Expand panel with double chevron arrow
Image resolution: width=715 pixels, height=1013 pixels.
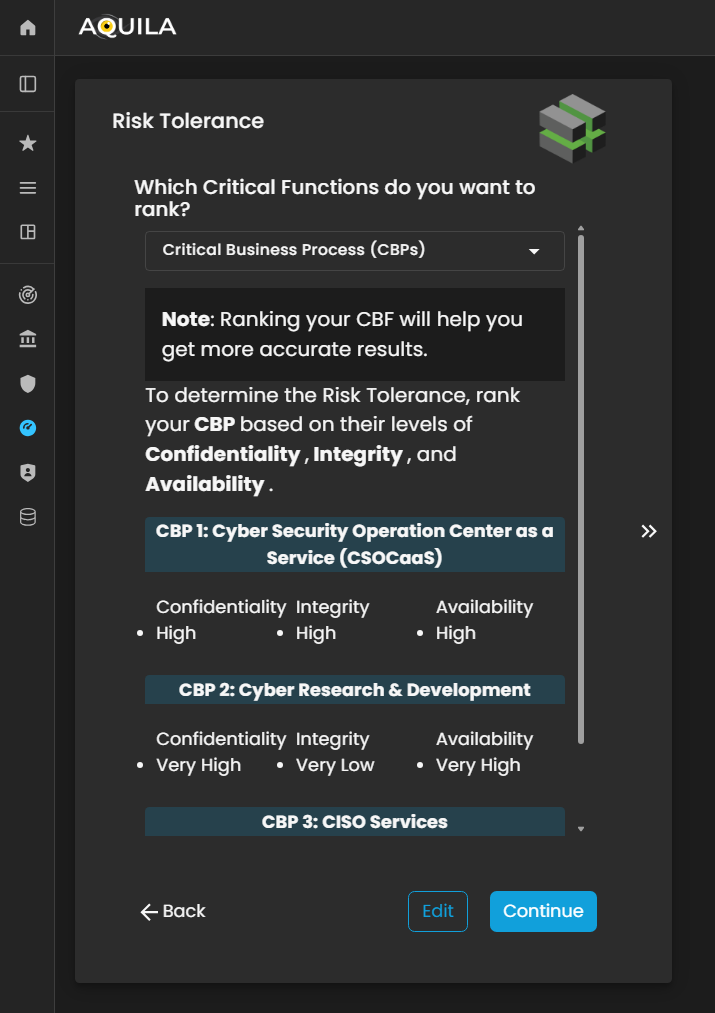click(x=649, y=531)
